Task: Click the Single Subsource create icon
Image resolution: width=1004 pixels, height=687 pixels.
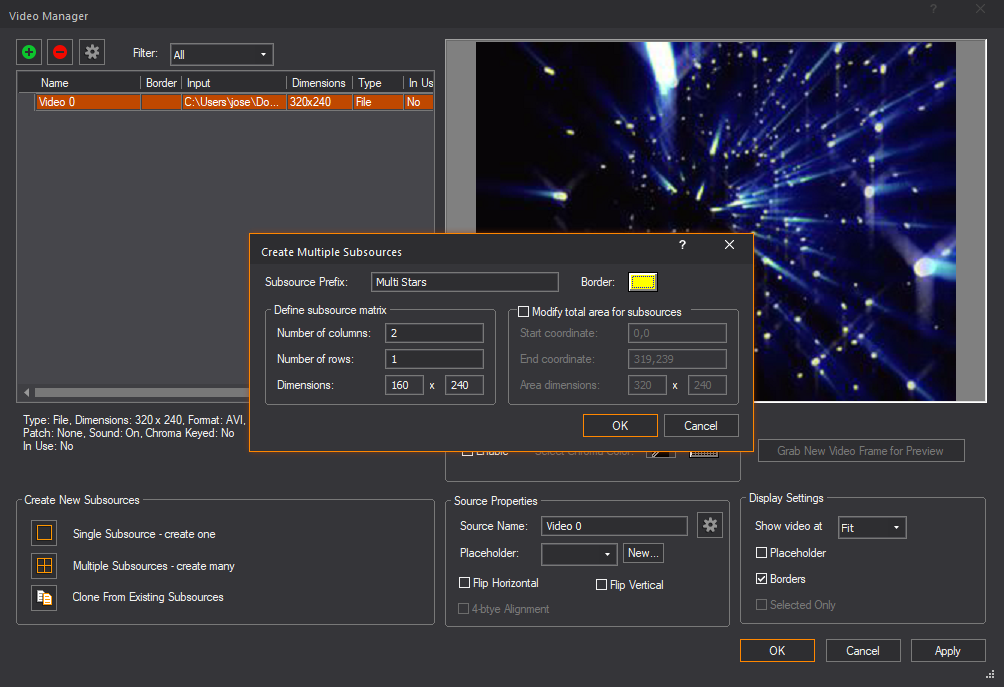Action: (x=44, y=533)
